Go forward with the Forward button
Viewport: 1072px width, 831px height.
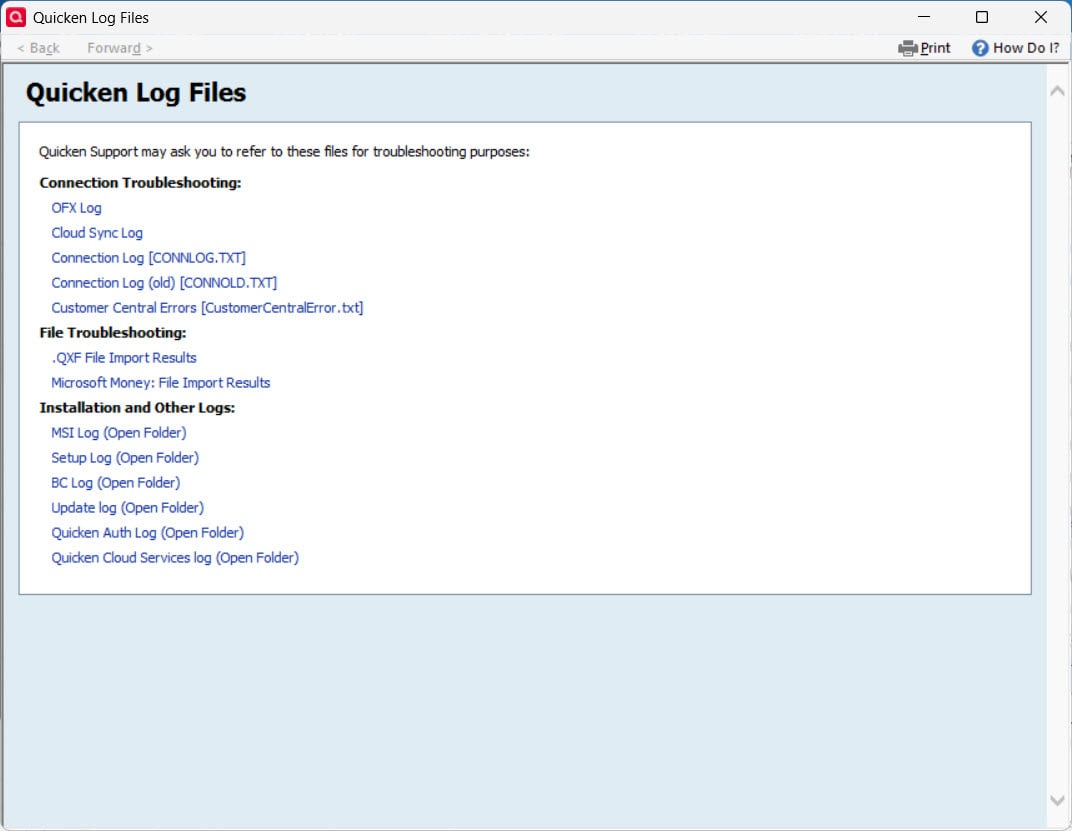[x=120, y=48]
